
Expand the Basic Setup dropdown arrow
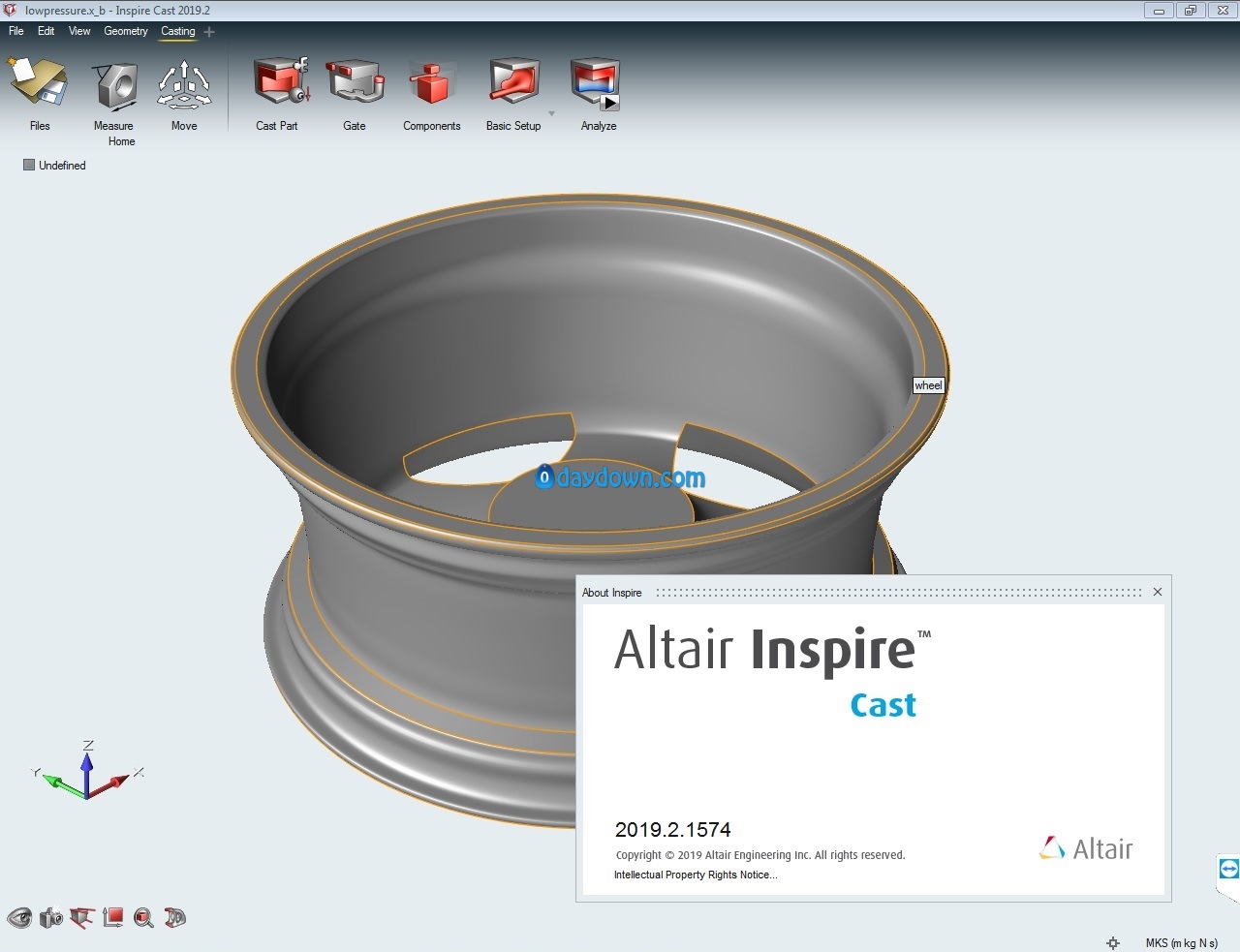point(552,114)
